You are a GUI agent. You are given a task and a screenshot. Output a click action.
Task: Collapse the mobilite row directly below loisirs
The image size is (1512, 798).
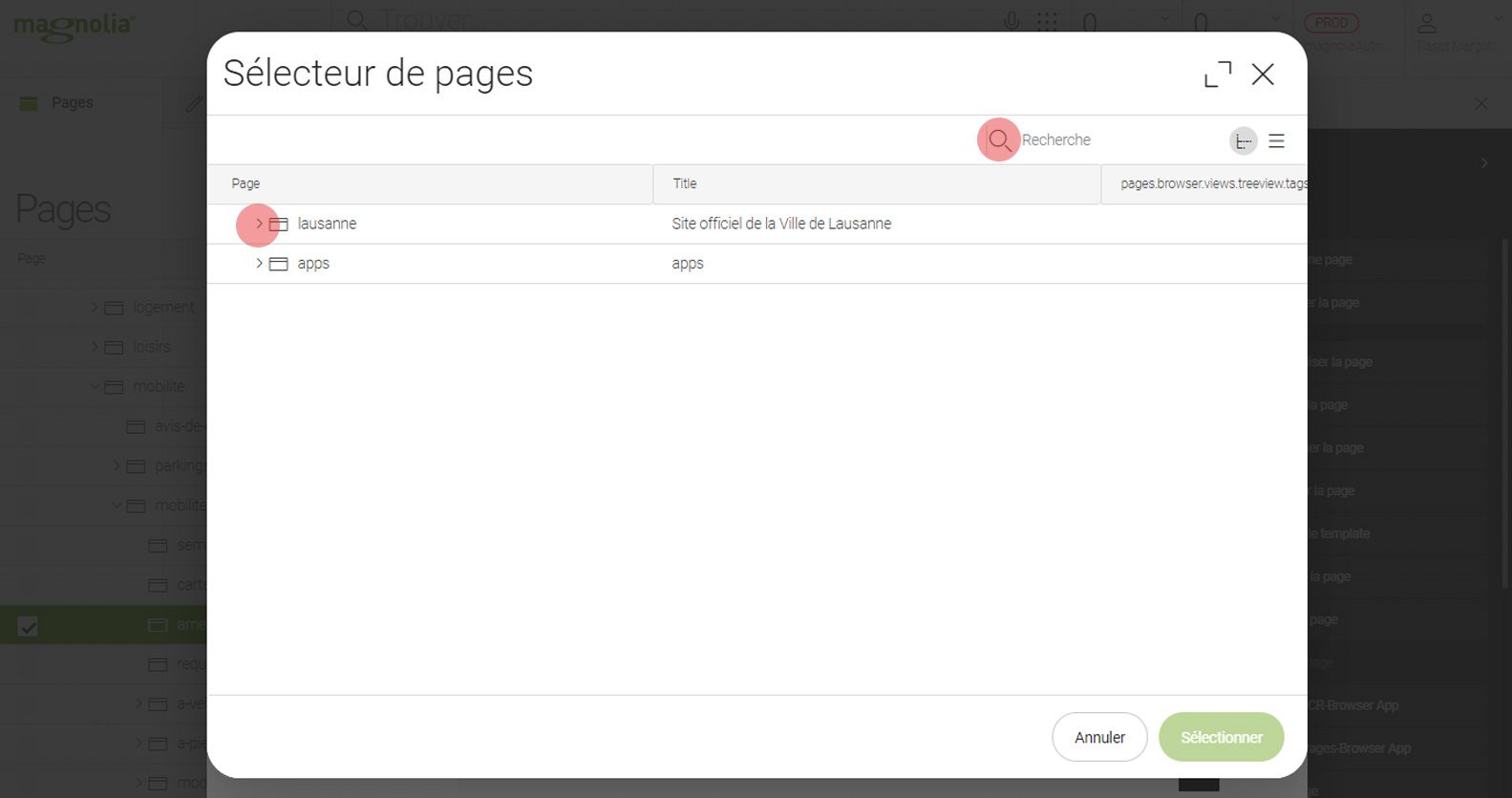pos(95,387)
